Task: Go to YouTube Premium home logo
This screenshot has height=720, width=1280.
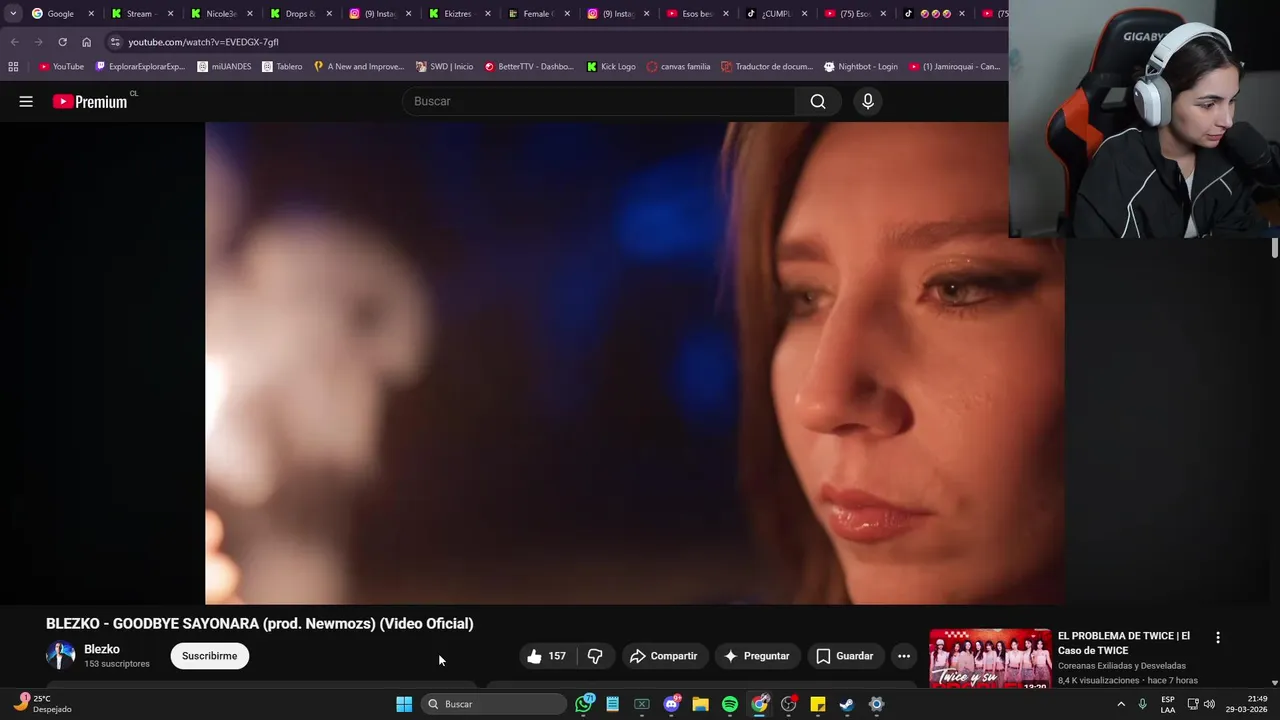Action: pyautogui.click(x=90, y=101)
